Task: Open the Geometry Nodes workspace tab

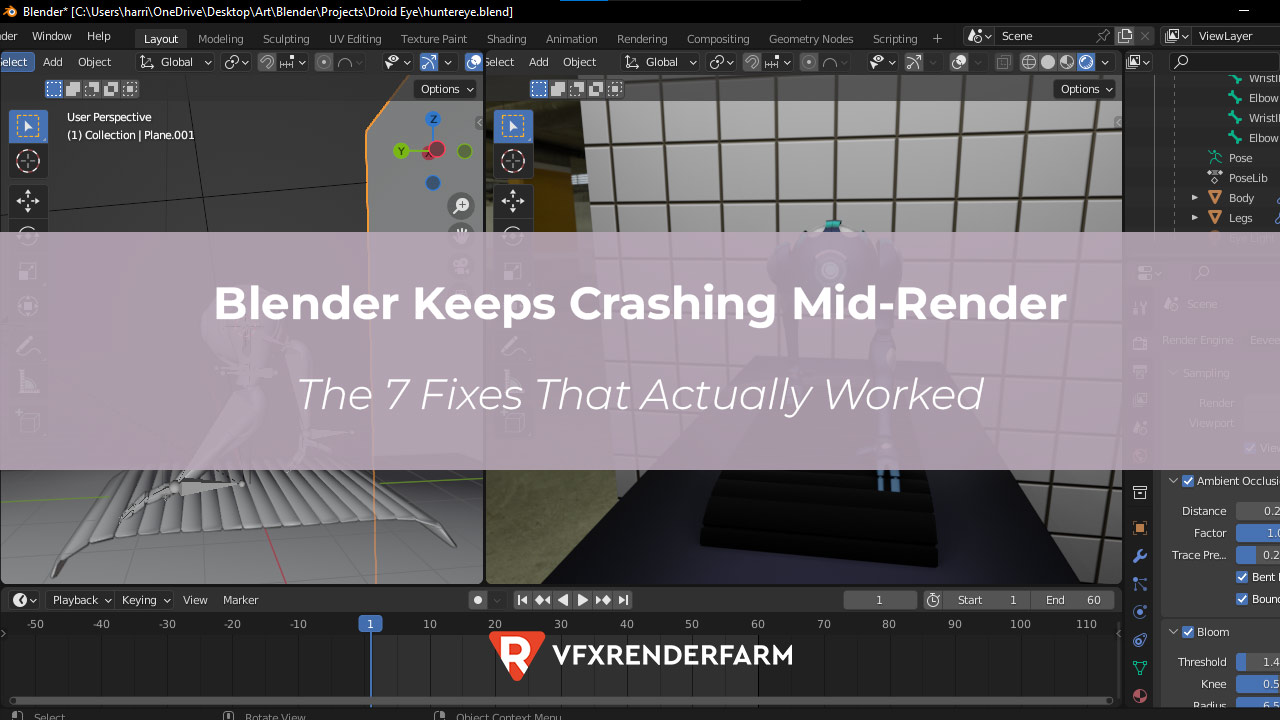Action: 811,39
